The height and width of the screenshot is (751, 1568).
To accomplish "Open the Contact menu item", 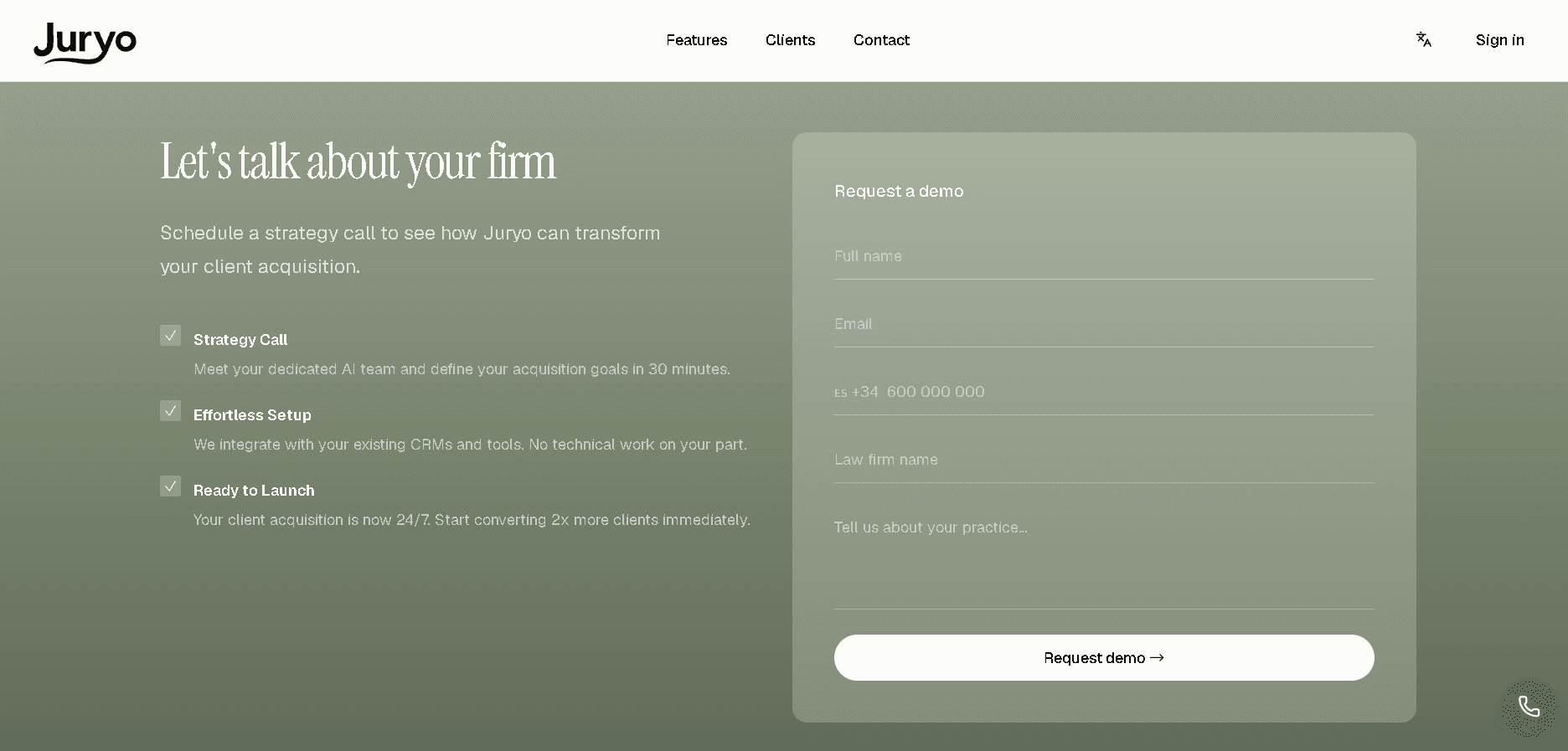I will 881,40.
